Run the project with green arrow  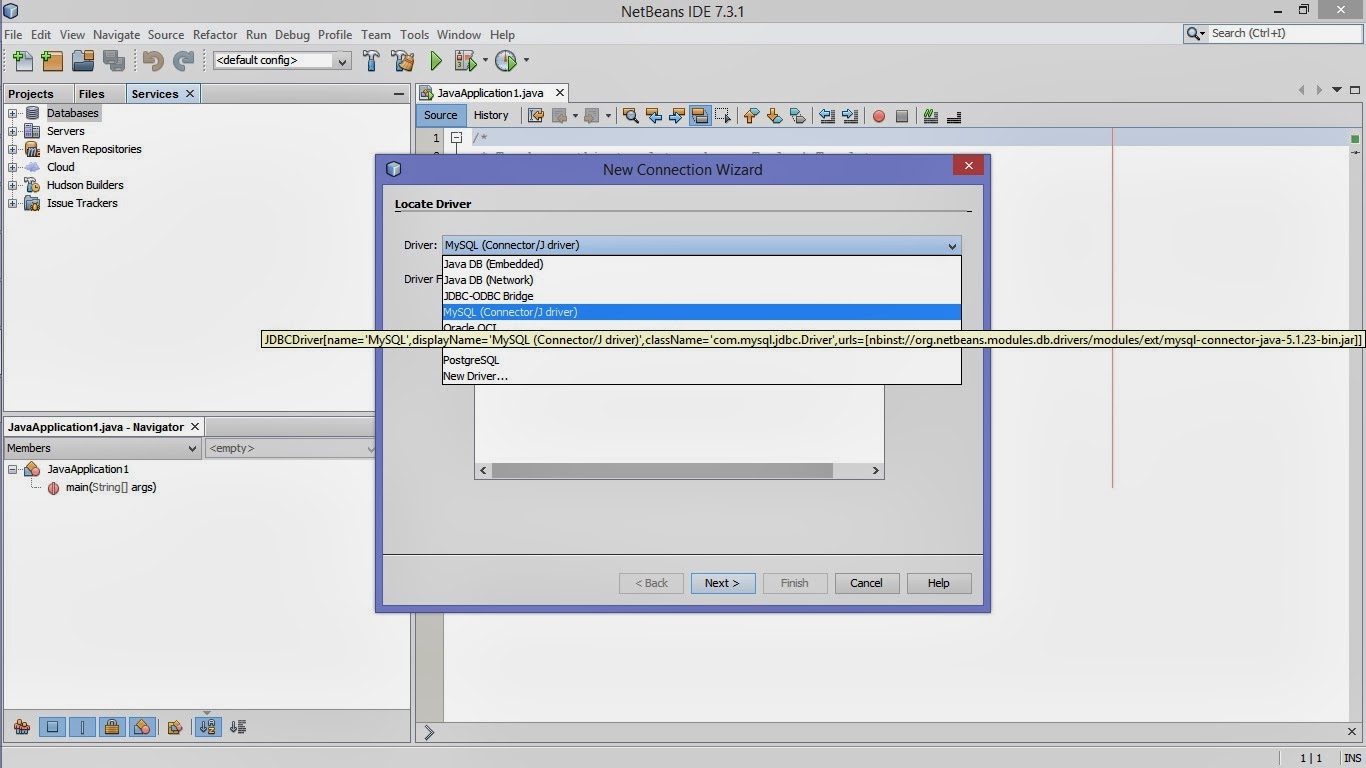tap(436, 61)
